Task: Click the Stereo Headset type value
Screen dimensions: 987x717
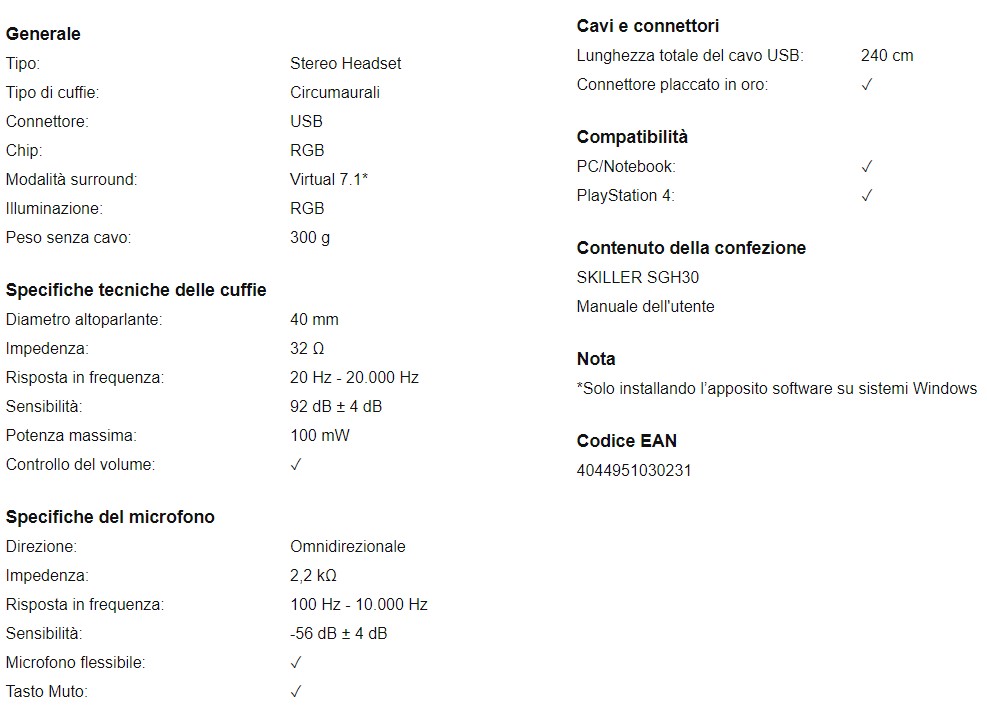Action: coord(346,64)
